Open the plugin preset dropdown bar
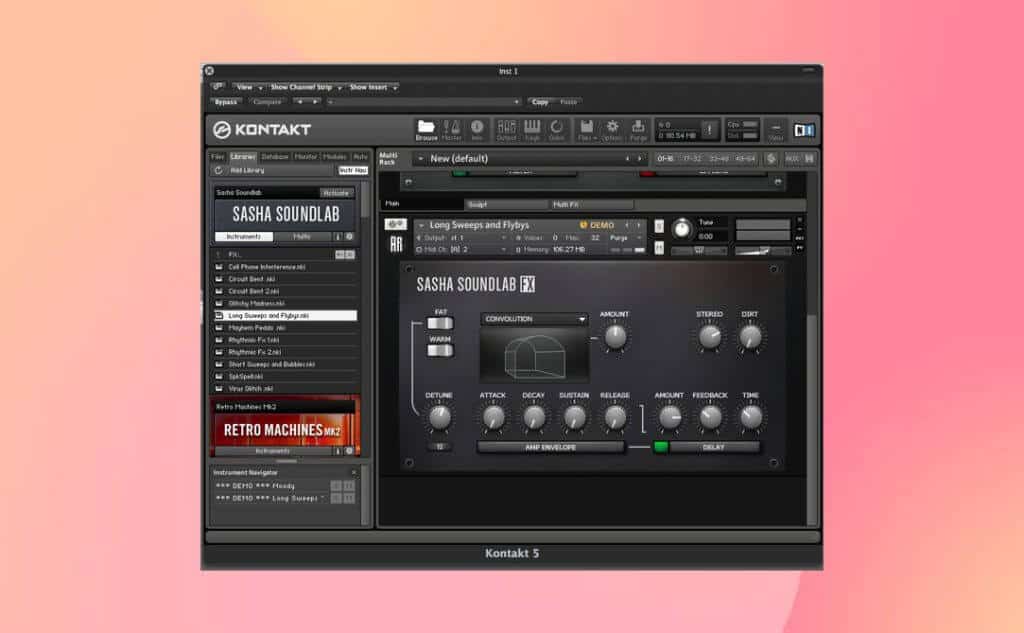 pos(423,102)
